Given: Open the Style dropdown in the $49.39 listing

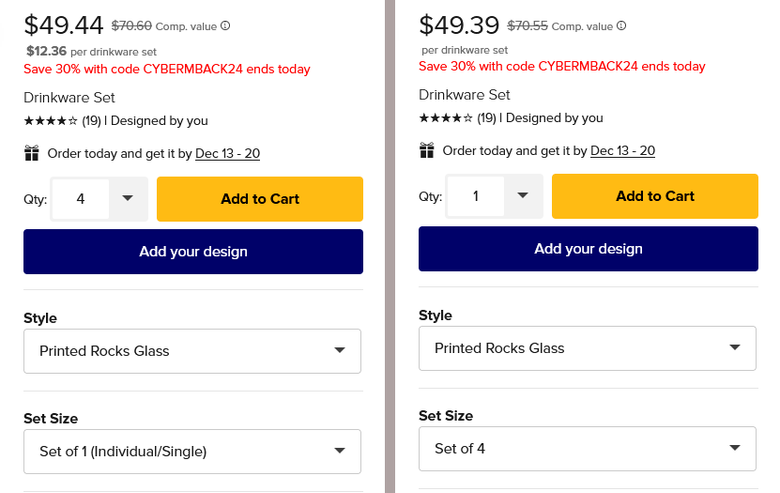Looking at the screenshot, I should point(587,348).
